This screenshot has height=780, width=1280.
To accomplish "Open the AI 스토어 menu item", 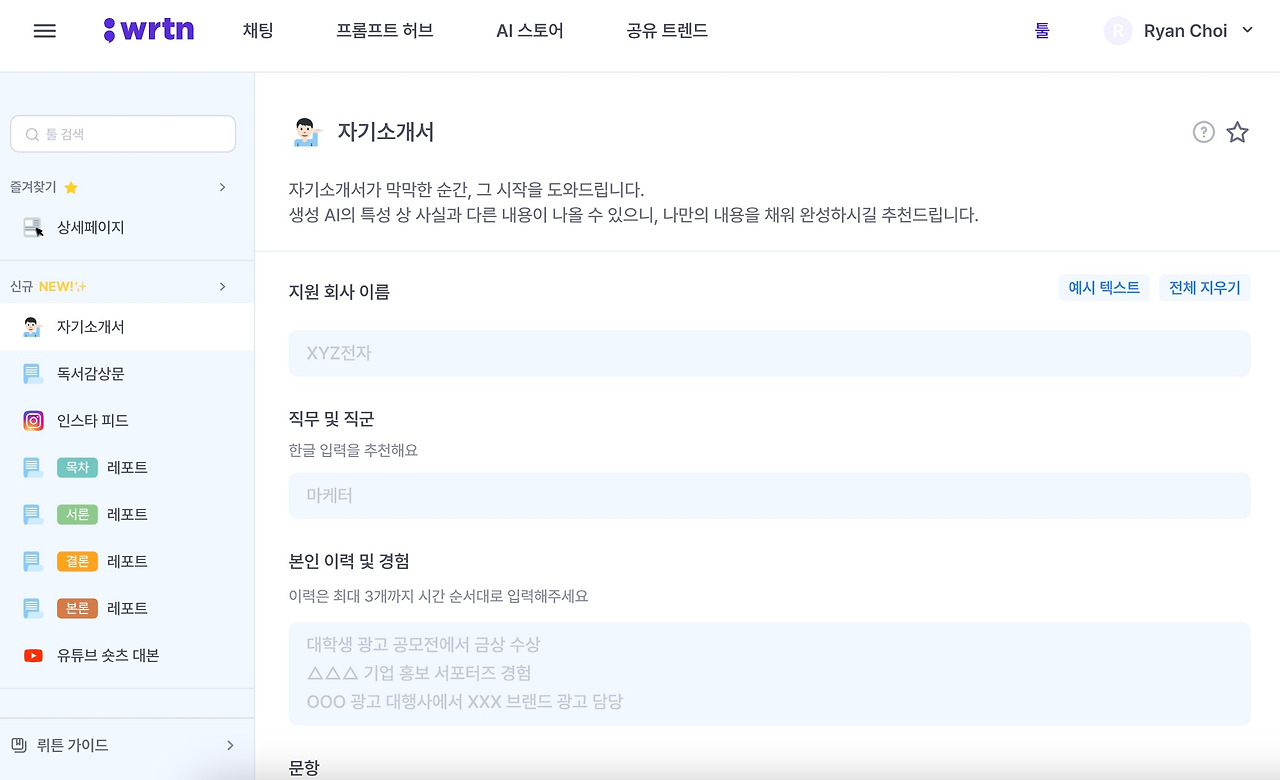I will (x=529, y=30).
